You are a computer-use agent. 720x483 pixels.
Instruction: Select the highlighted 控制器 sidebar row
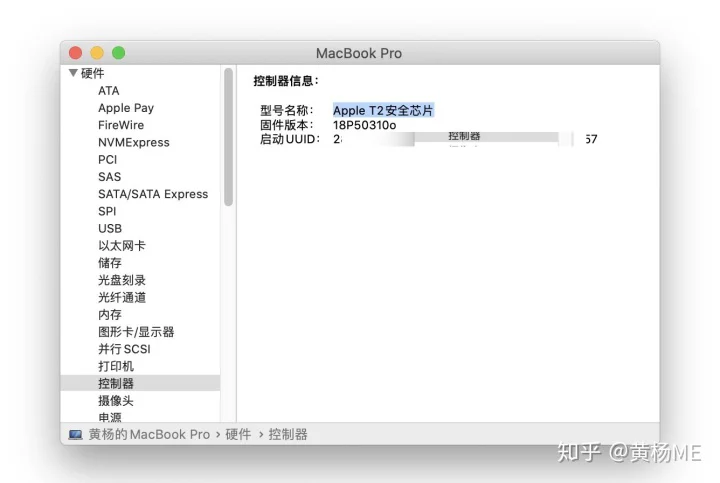coord(140,383)
